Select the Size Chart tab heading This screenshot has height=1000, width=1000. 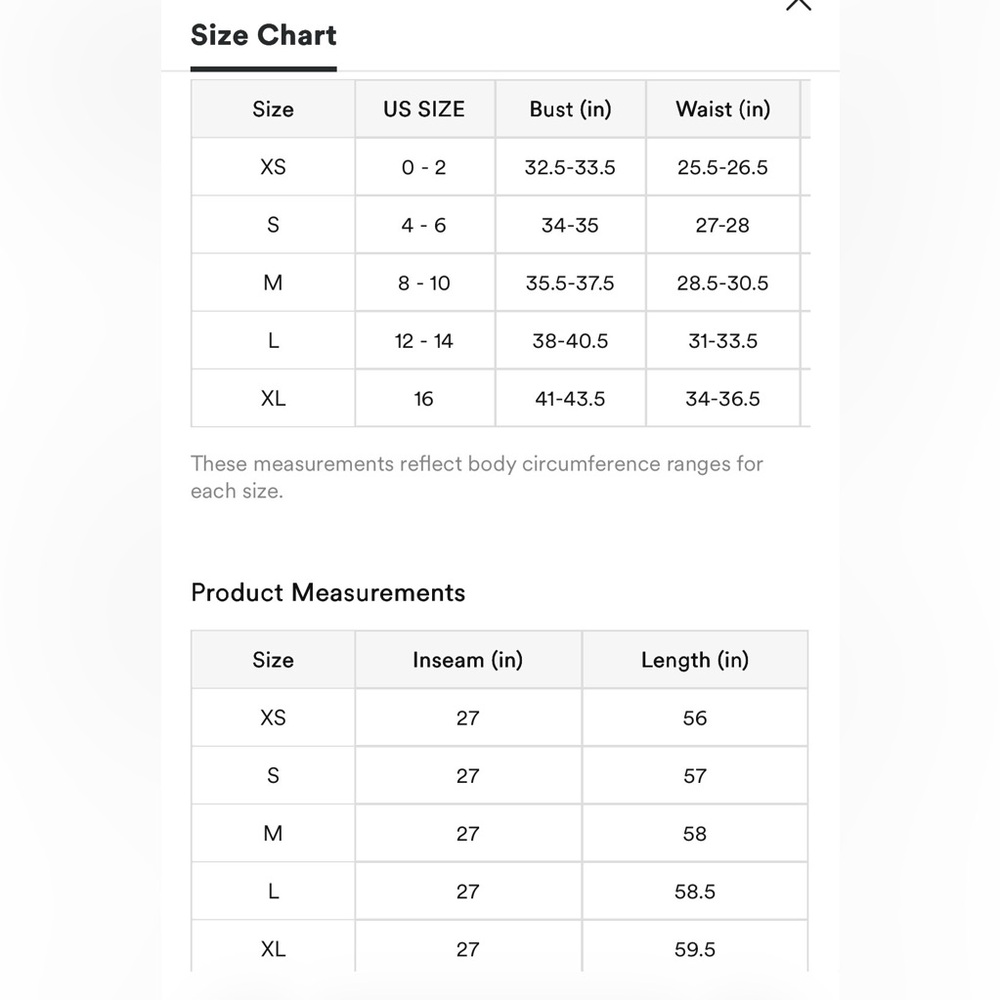[263, 36]
